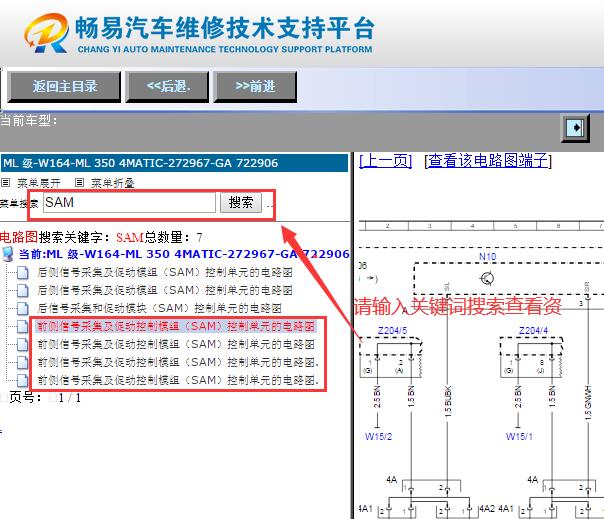
Task: Collapse all menus via 菜单折叠
Action: click(x=112, y=183)
